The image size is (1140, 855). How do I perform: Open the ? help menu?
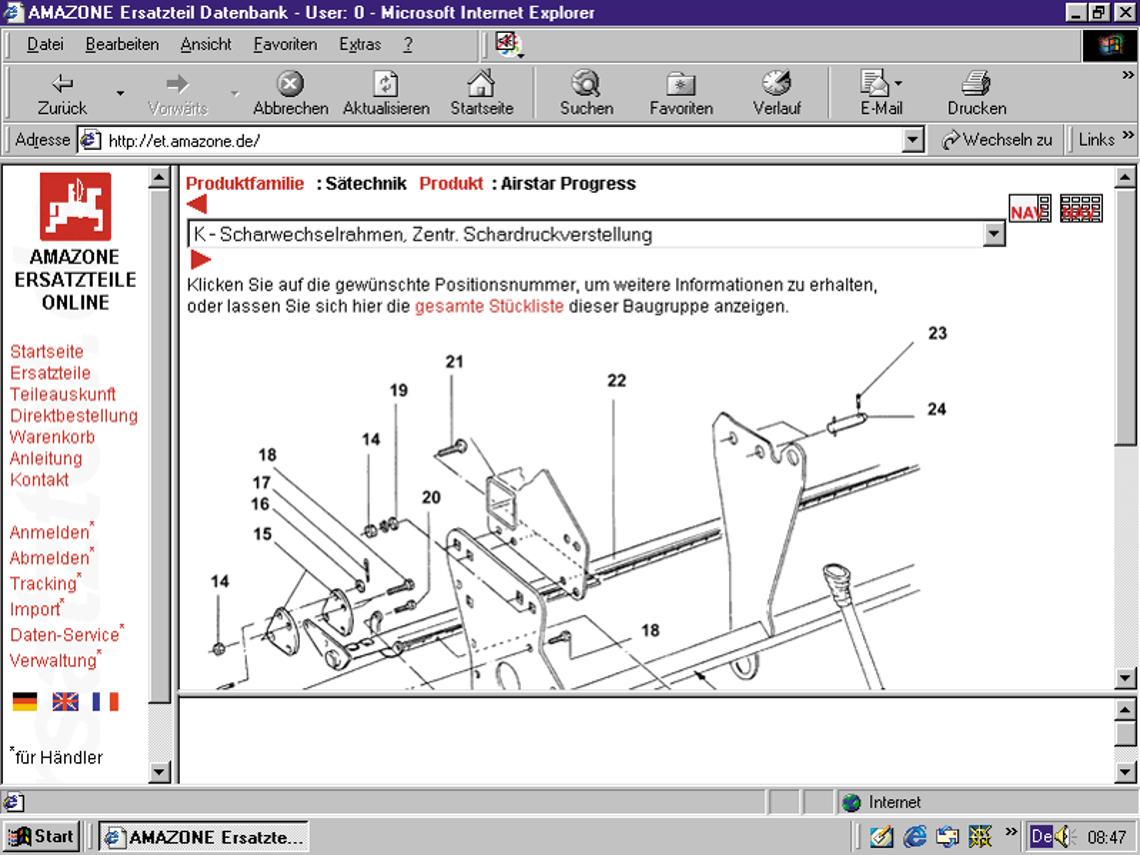point(408,44)
